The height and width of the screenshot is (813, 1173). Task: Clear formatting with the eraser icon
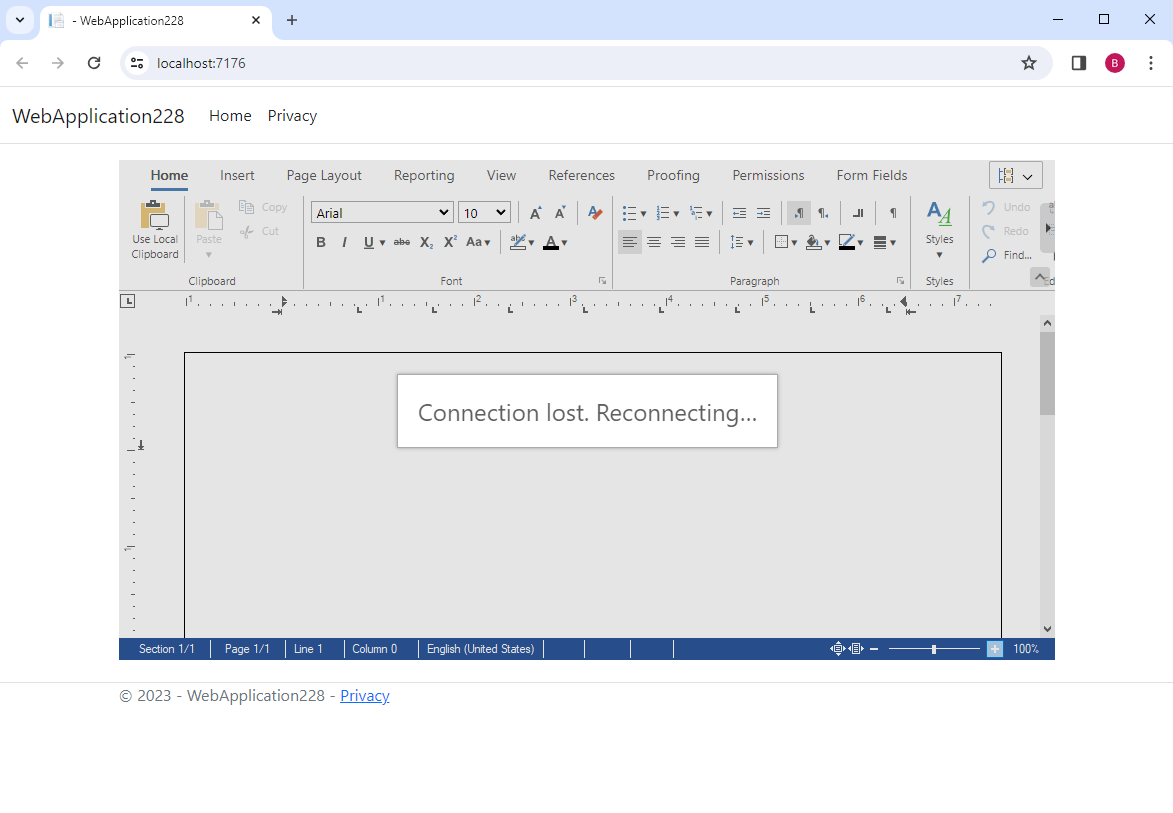click(595, 213)
